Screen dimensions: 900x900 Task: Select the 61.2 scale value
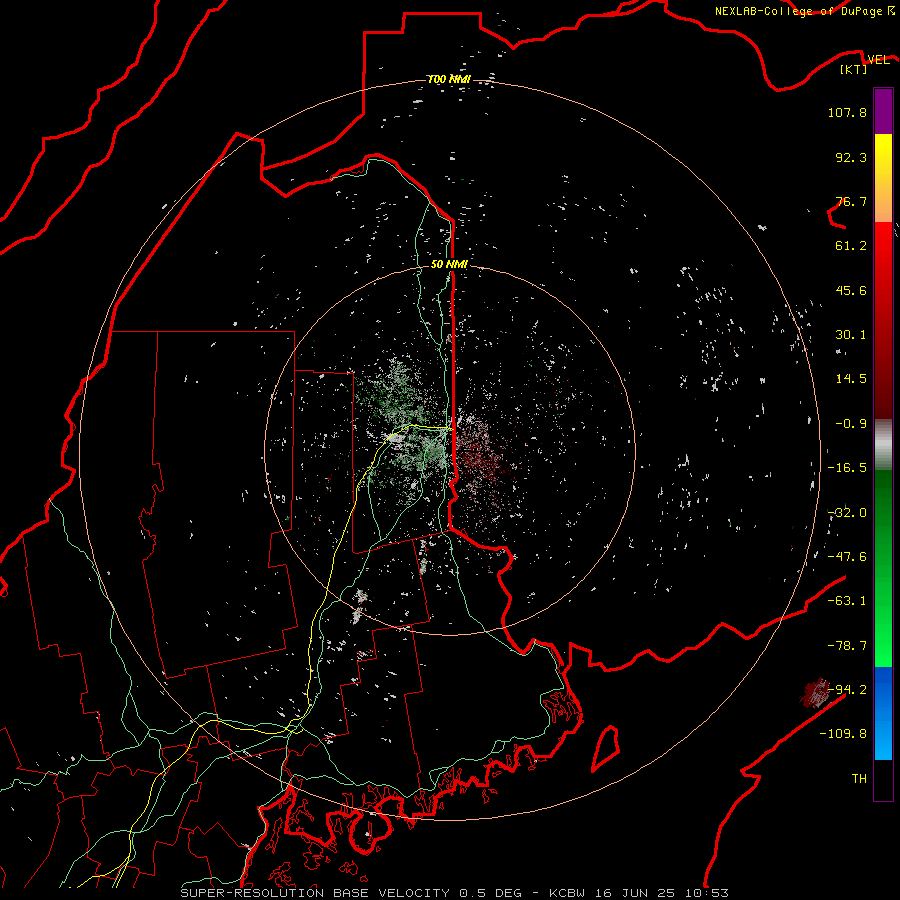pos(851,246)
